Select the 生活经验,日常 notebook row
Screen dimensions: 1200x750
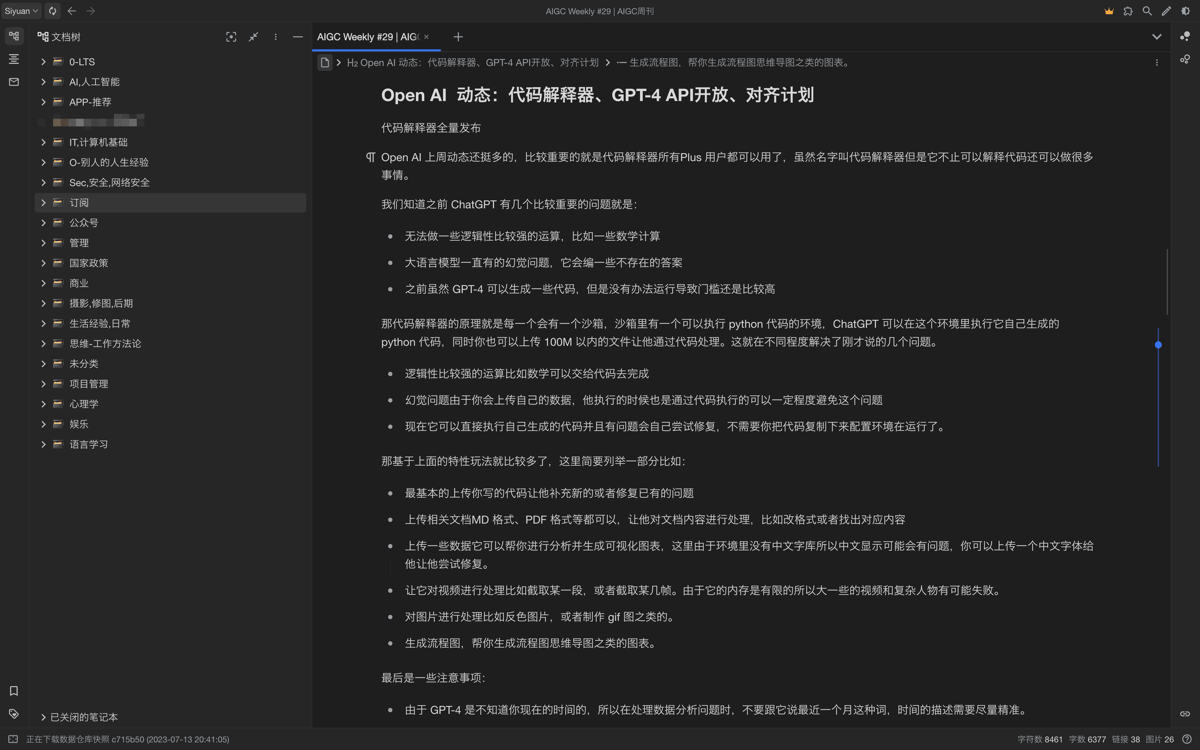pos(170,323)
